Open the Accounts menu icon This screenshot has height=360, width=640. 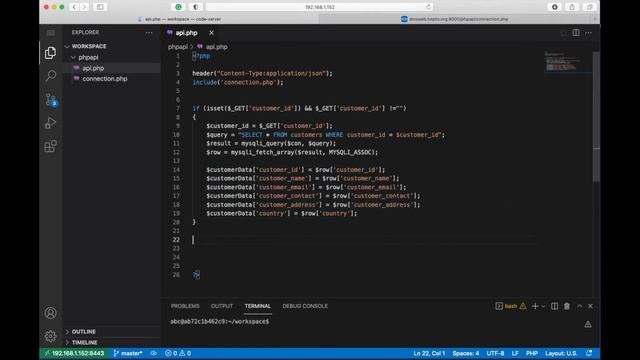tap(51, 313)
